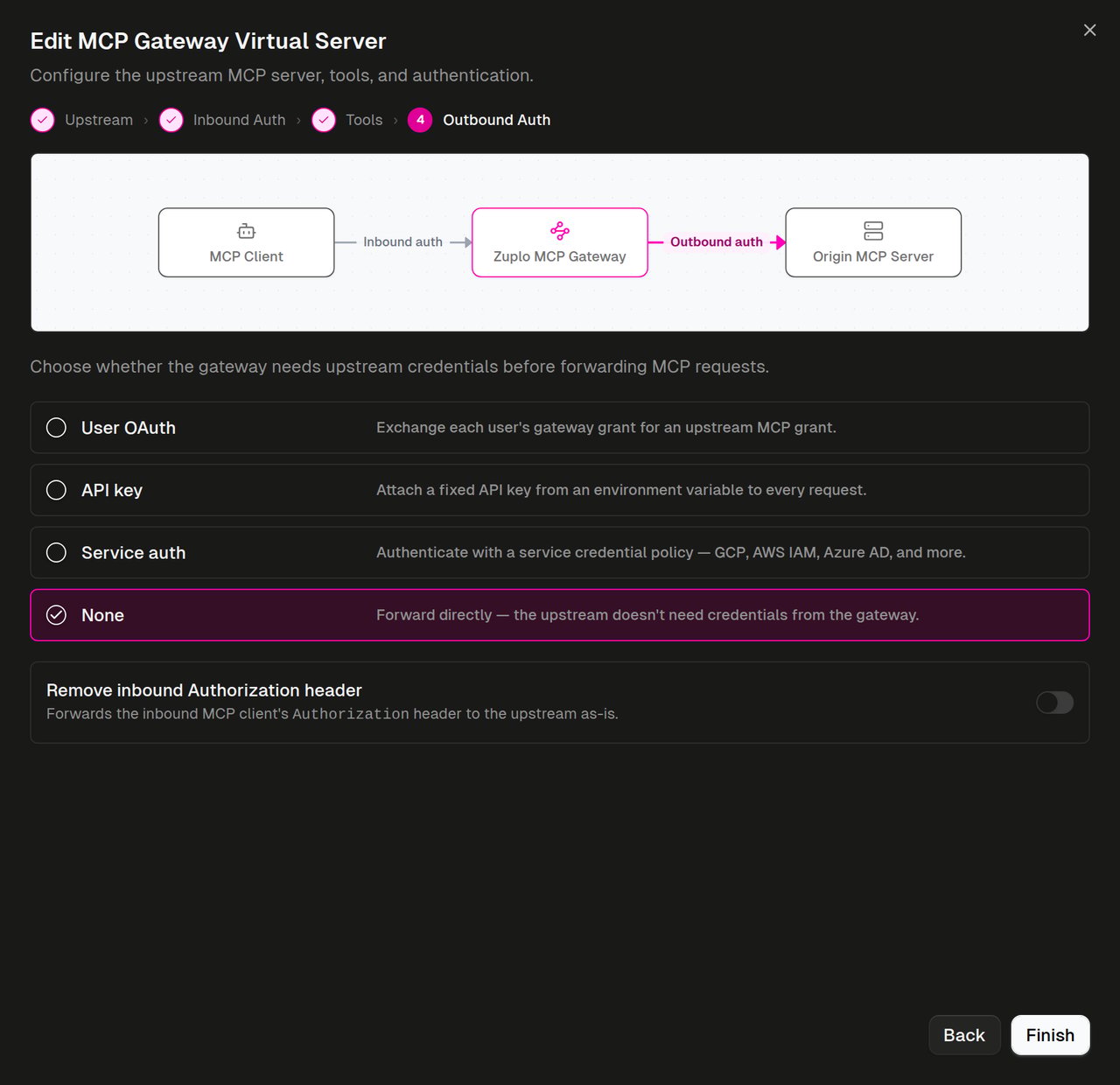Image resolution: width=1120 pixels, height=1085 pixels.
Task: Click the Tools step checkmark icon
Action: coord(324,120)
